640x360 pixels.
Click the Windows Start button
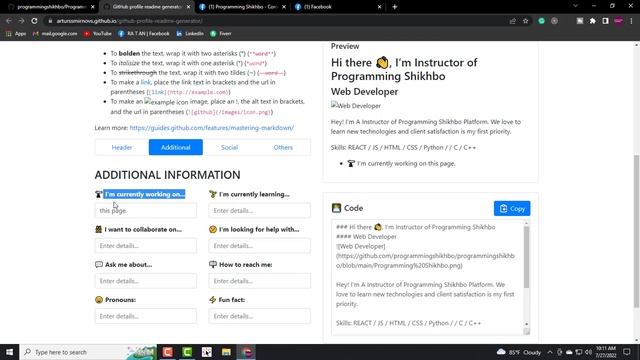tap(9, 352)
